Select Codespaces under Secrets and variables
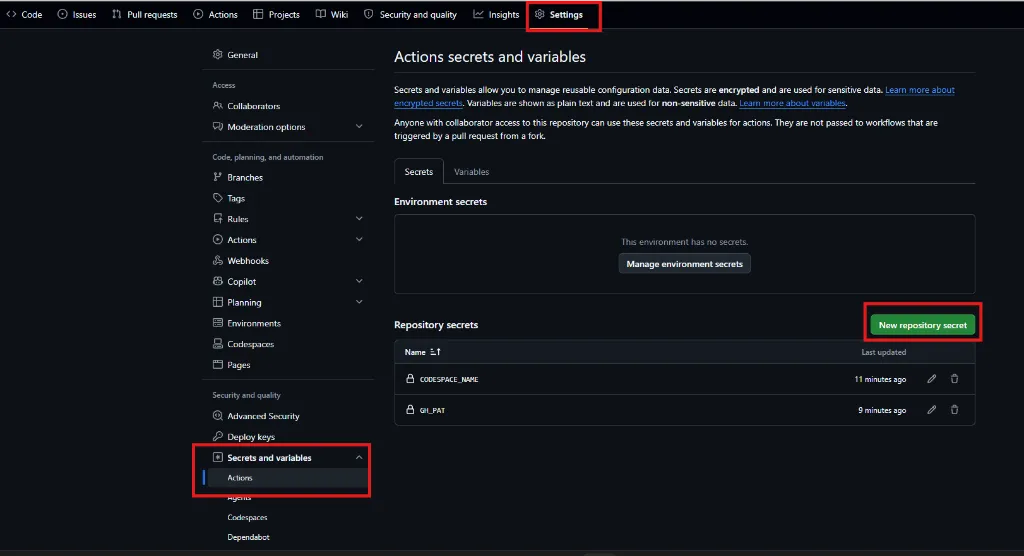 click(248, 517)
